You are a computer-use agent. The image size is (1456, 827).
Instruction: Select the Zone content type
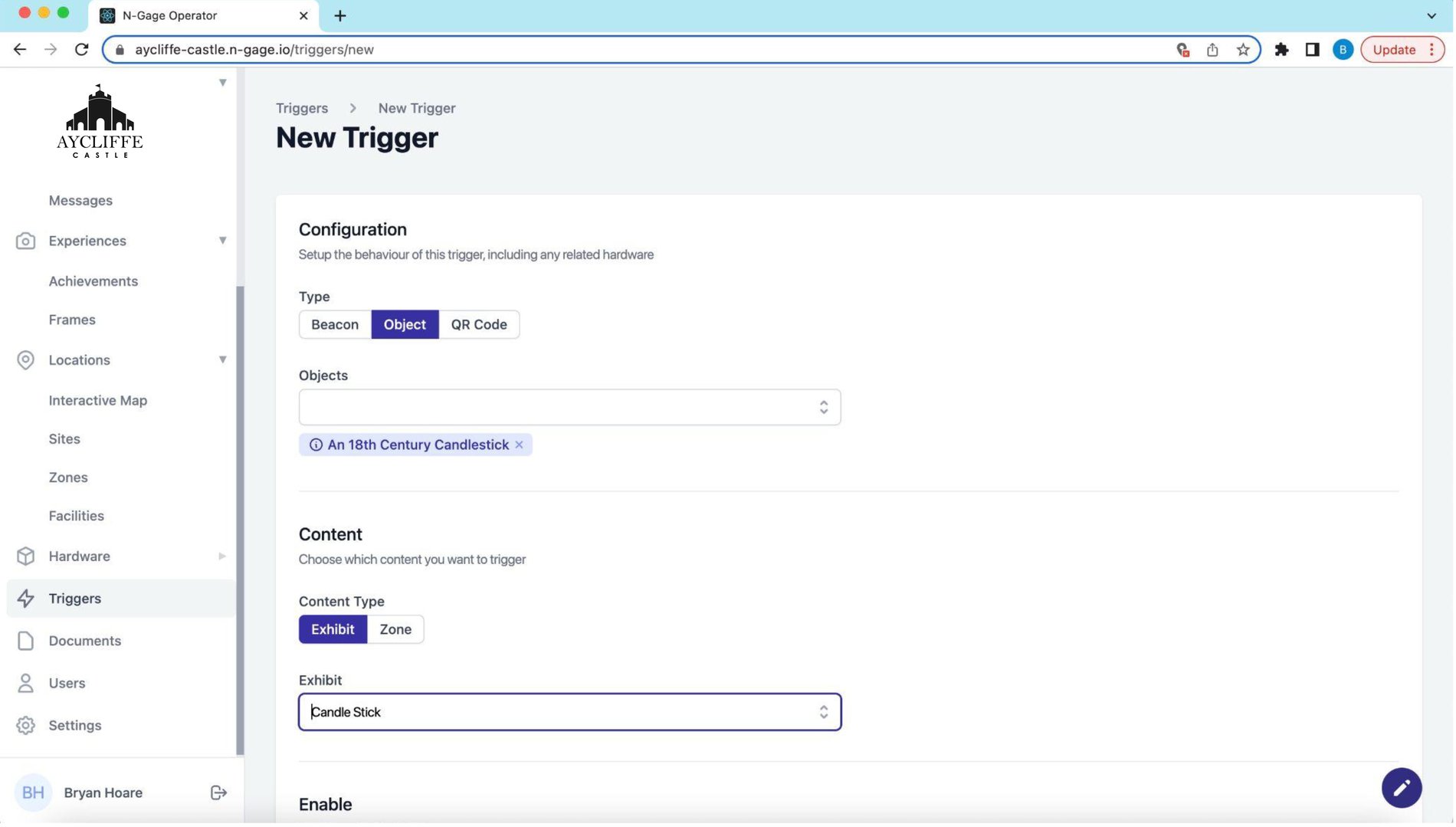pyautogui.click(x=396, y=630)
